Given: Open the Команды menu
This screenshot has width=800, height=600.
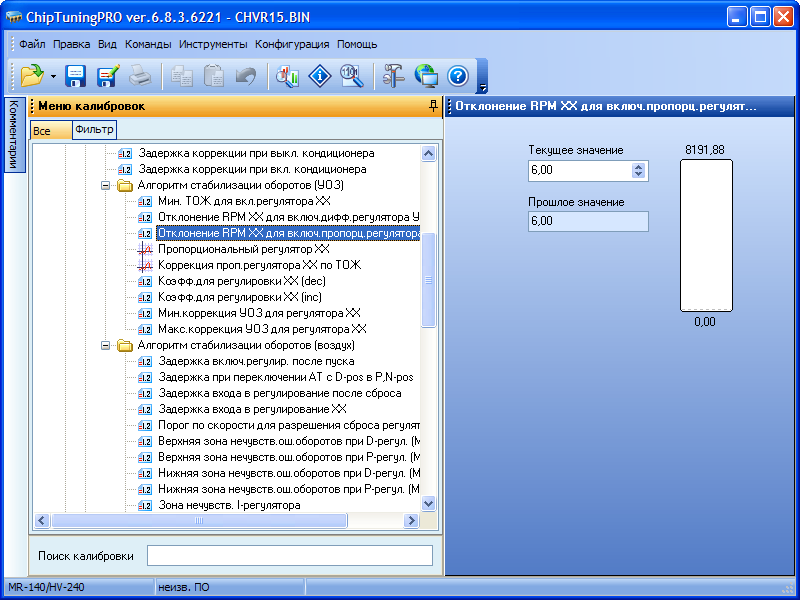Looking at the screenshot, I should 148,44.
